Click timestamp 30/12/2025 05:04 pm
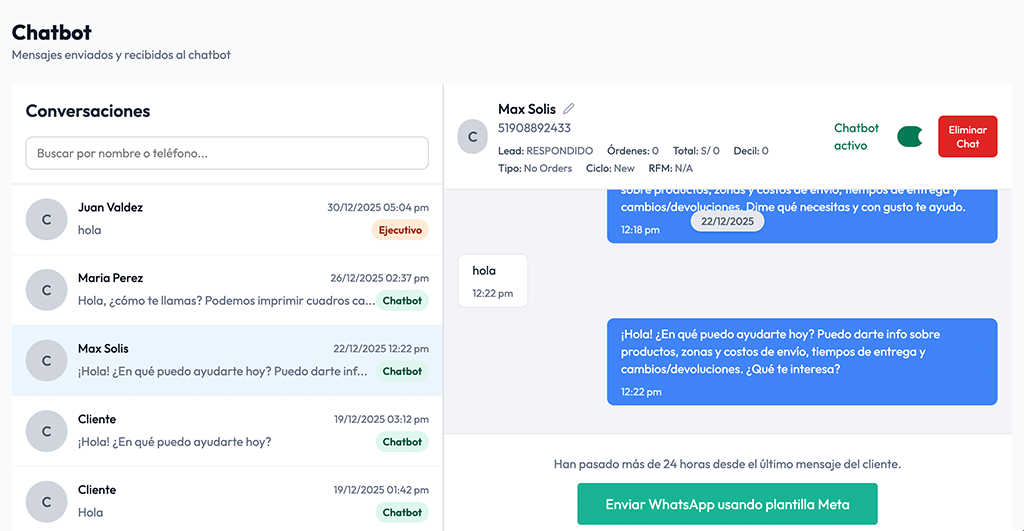The width and height of the screenshot is (1024, 531). tap(378, 207)
